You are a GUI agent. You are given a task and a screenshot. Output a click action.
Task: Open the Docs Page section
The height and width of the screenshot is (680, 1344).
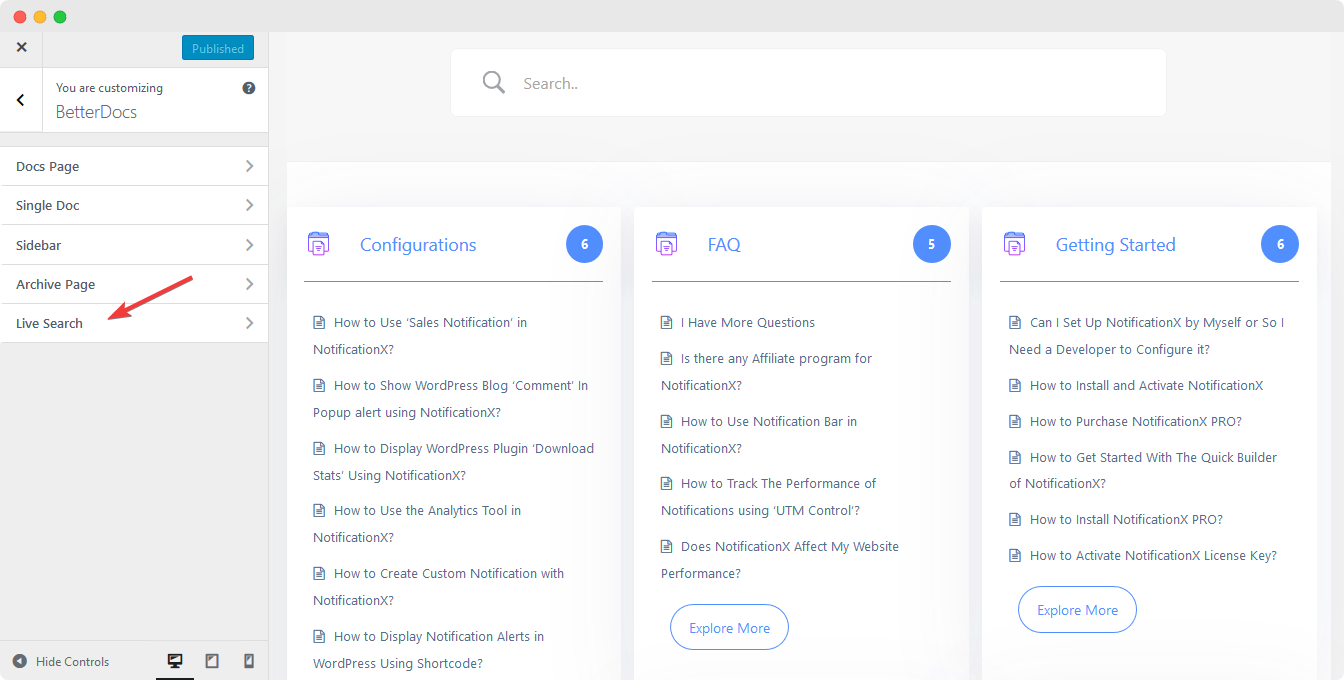tap(134, 166)
